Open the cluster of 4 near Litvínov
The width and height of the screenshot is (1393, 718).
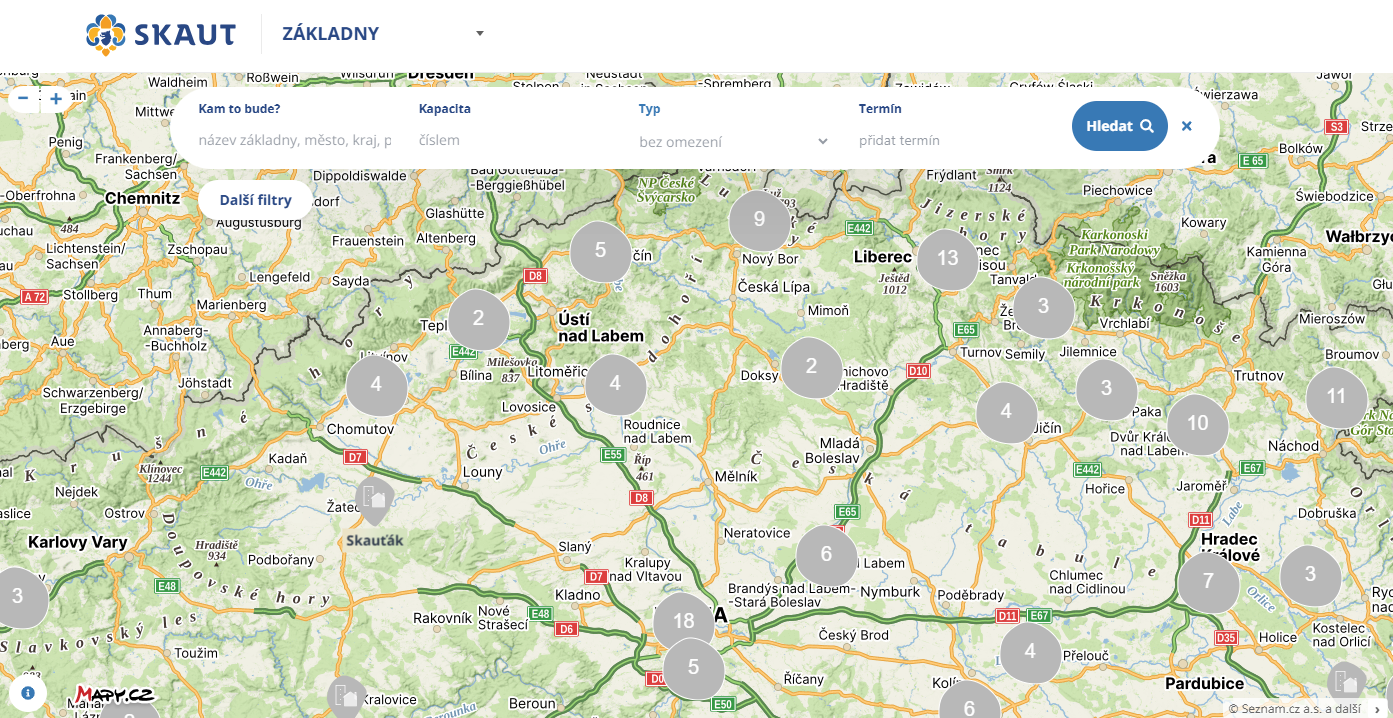click(376, 385)
